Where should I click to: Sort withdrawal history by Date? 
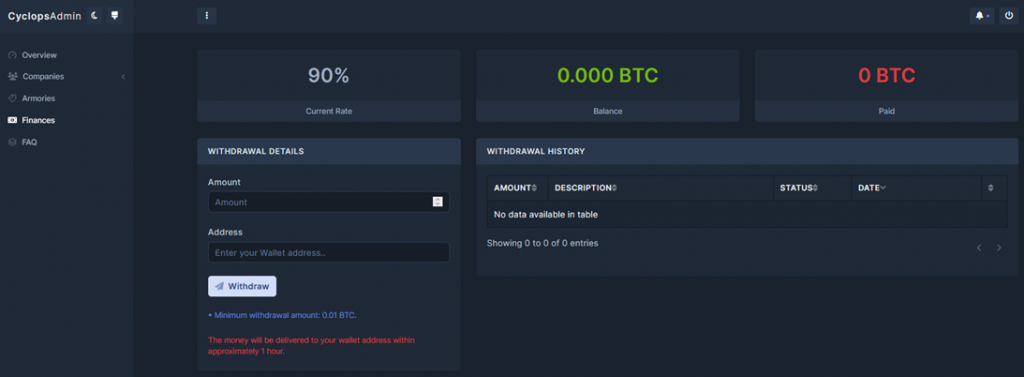pyautogui.click(x=916, y=188)
